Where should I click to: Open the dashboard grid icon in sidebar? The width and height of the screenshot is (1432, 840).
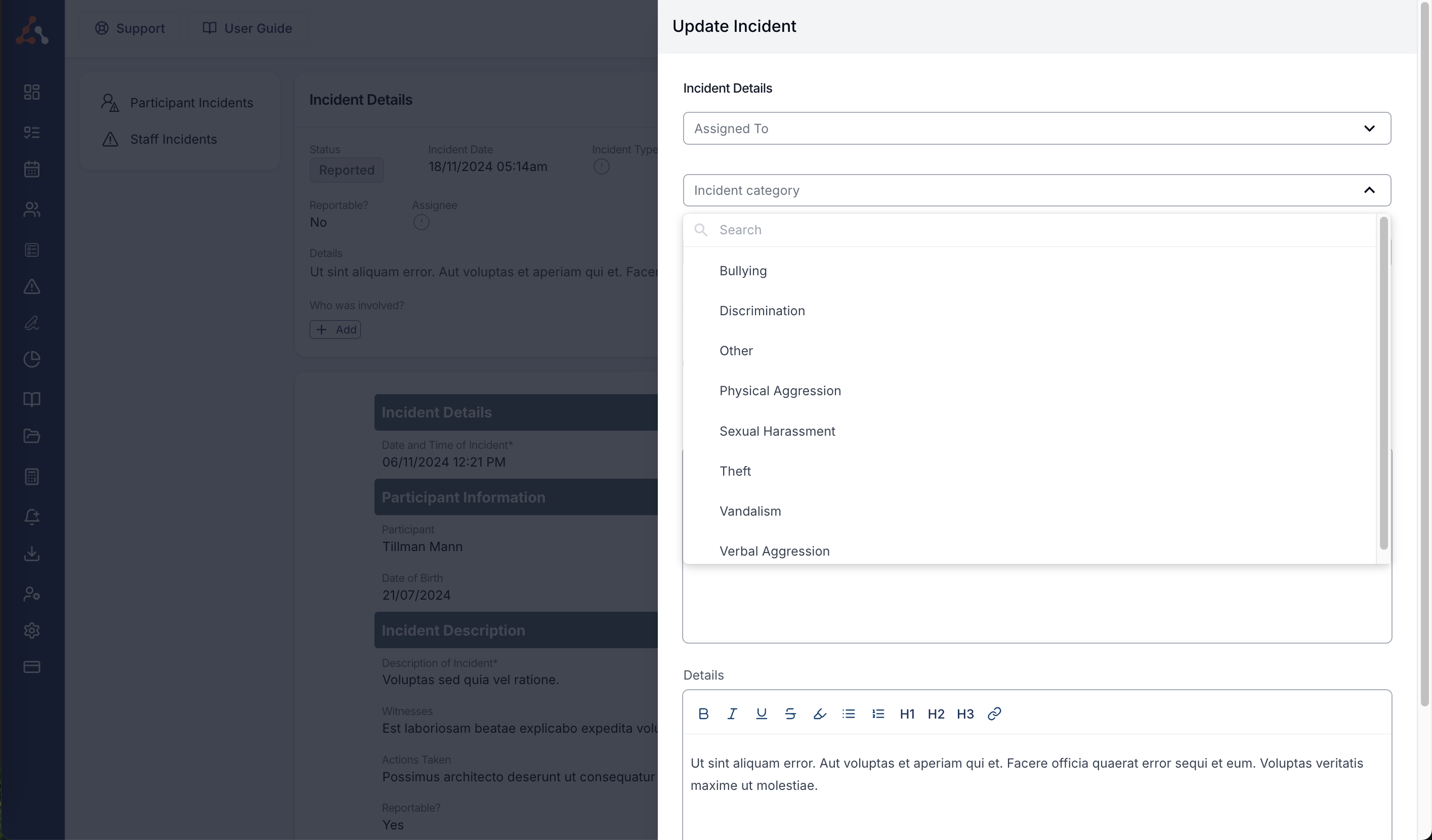tap(32, 92)
